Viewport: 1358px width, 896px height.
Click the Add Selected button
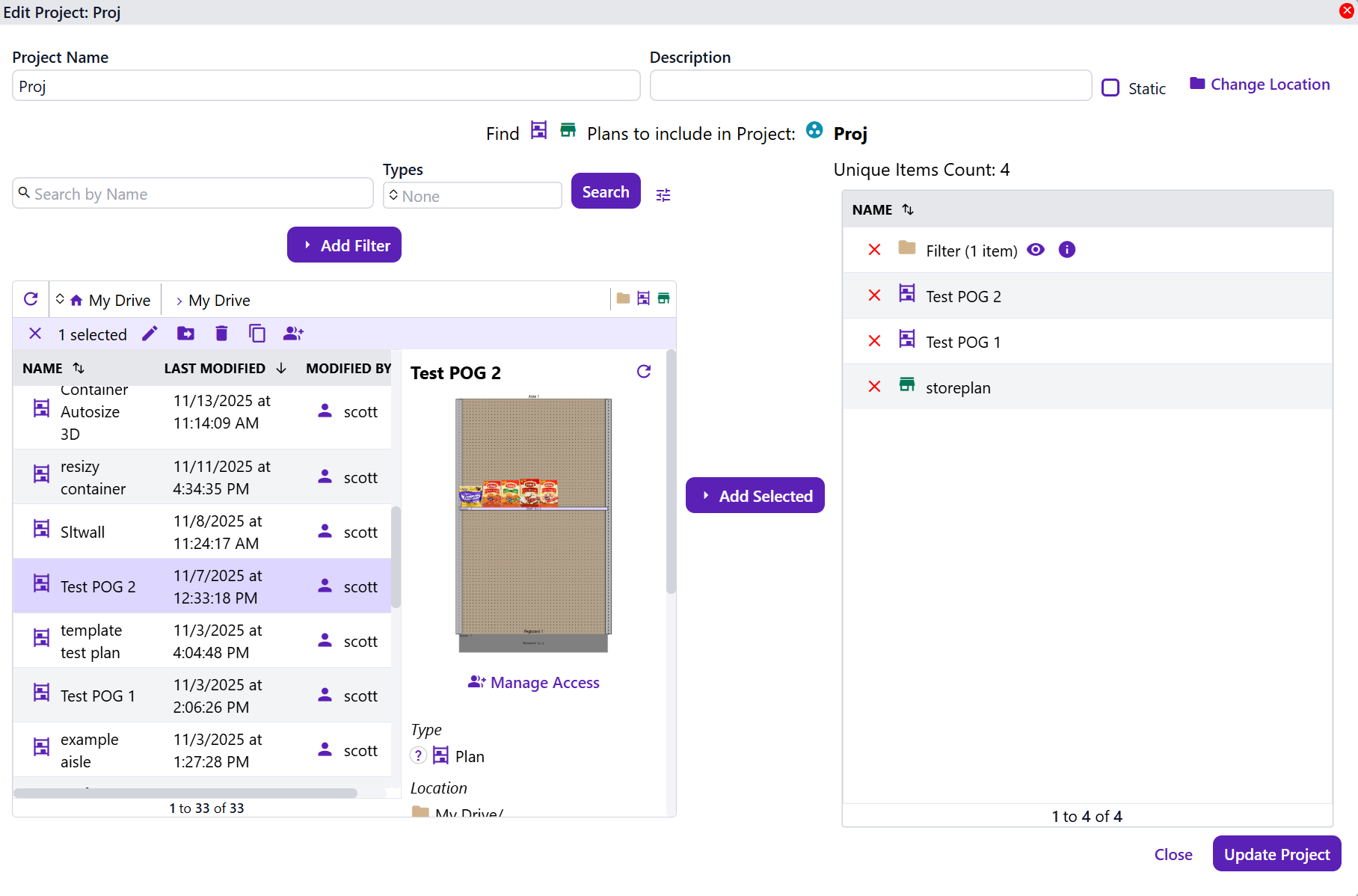755,496
